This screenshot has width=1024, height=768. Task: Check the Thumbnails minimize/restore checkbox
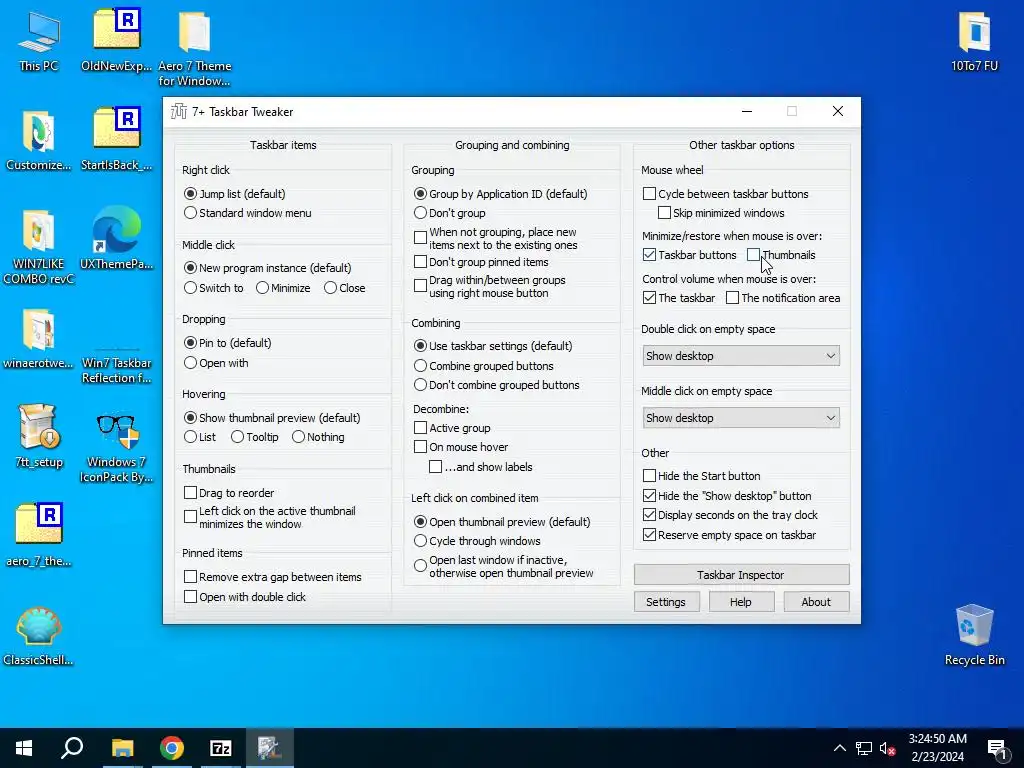pos(754,255)
